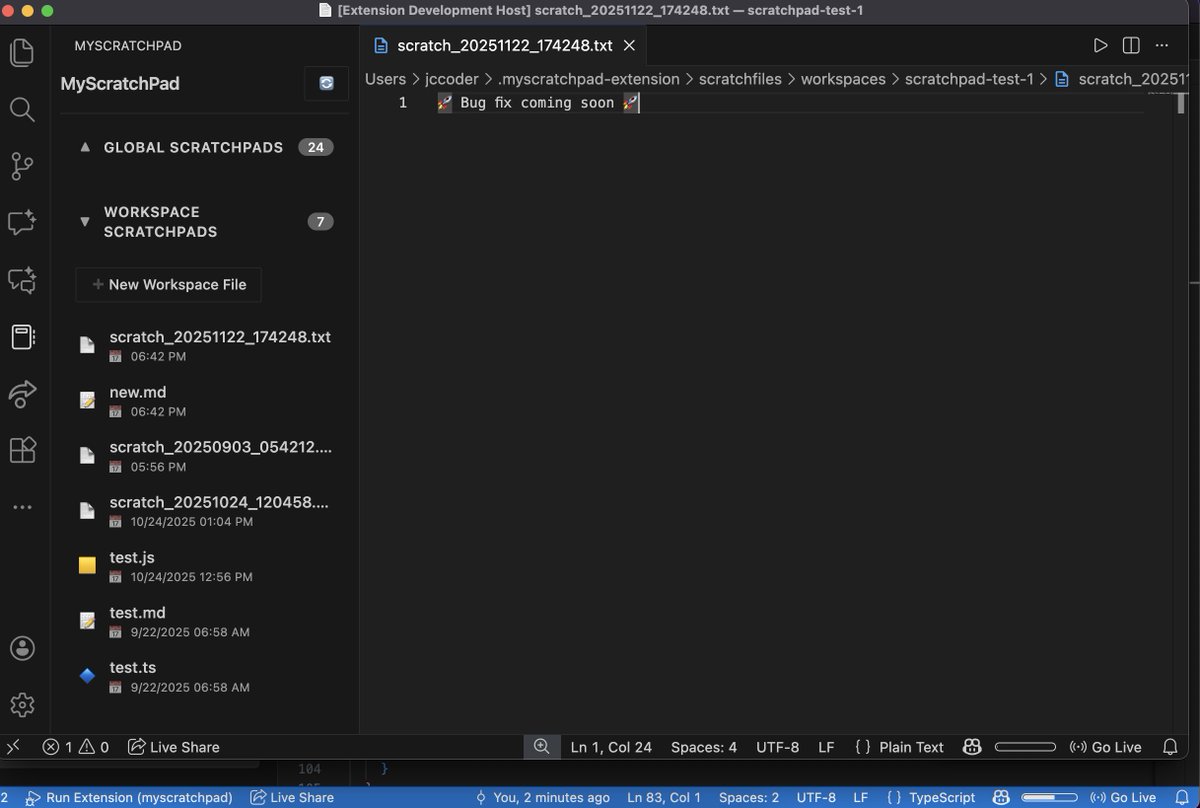The height and width of the screenshot is (808, 1200).
Task: Open the workspaces breadcrumb
Action: pos(843,79)
